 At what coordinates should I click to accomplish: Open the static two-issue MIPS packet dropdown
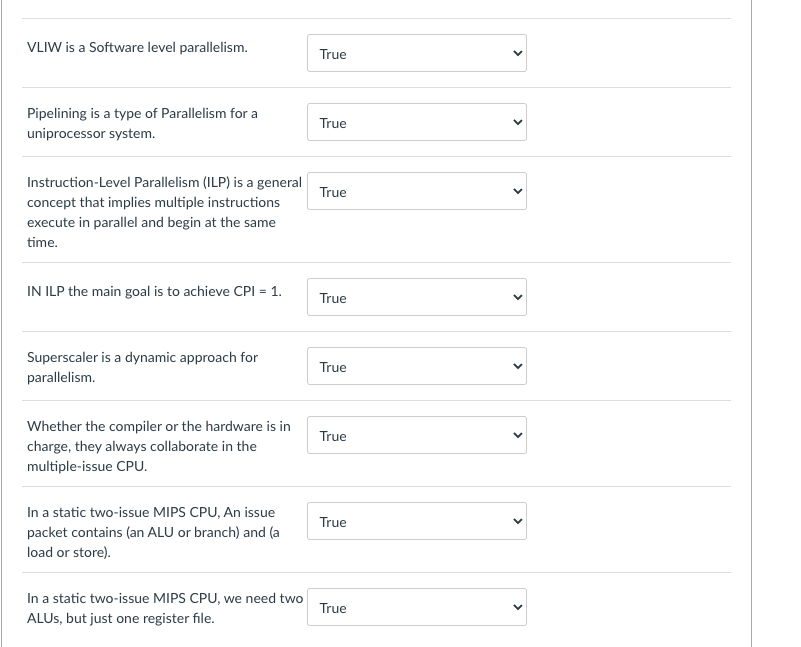click(417, 521)
